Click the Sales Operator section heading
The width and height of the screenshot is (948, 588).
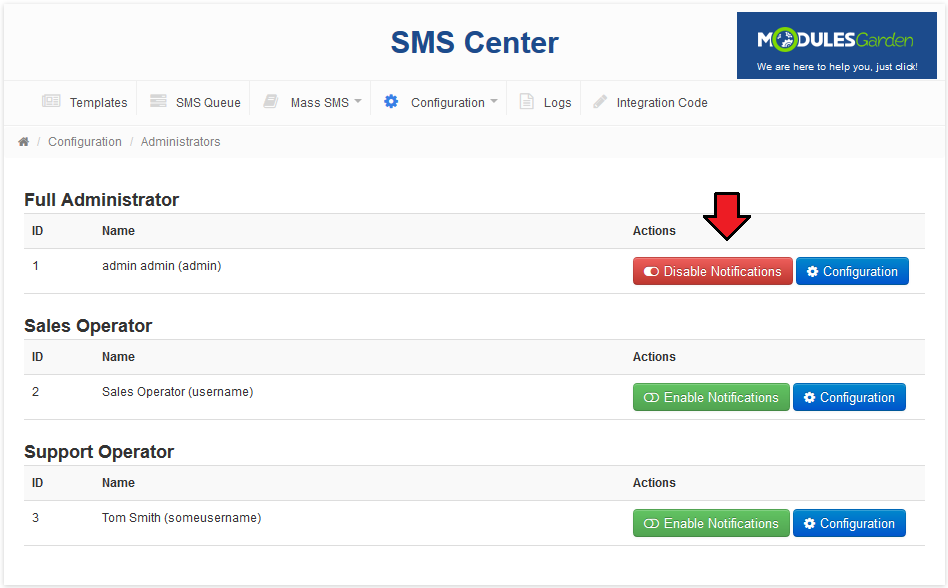coord(88,326)
